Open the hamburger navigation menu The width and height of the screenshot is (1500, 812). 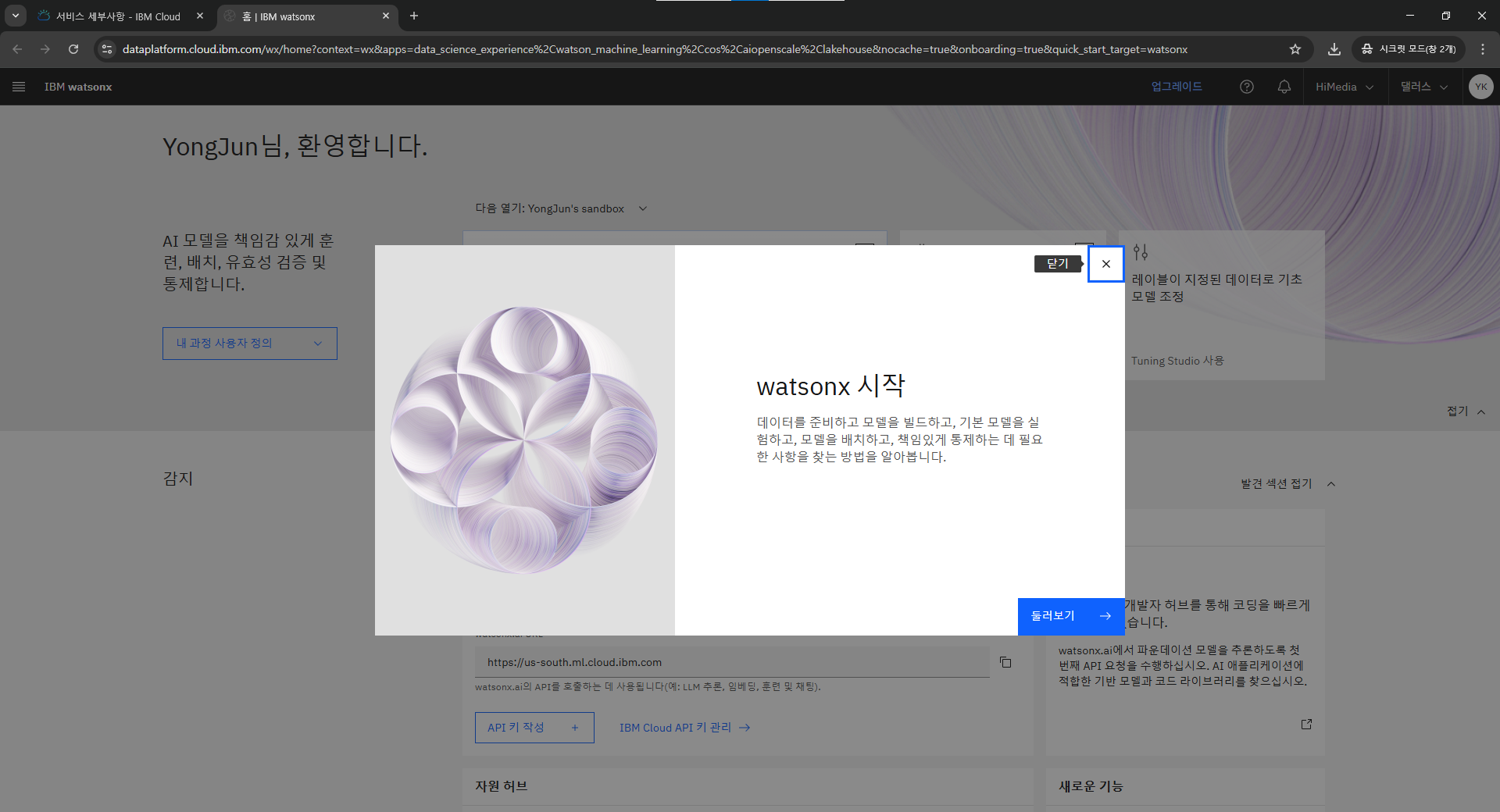click(x=19, y=87)
